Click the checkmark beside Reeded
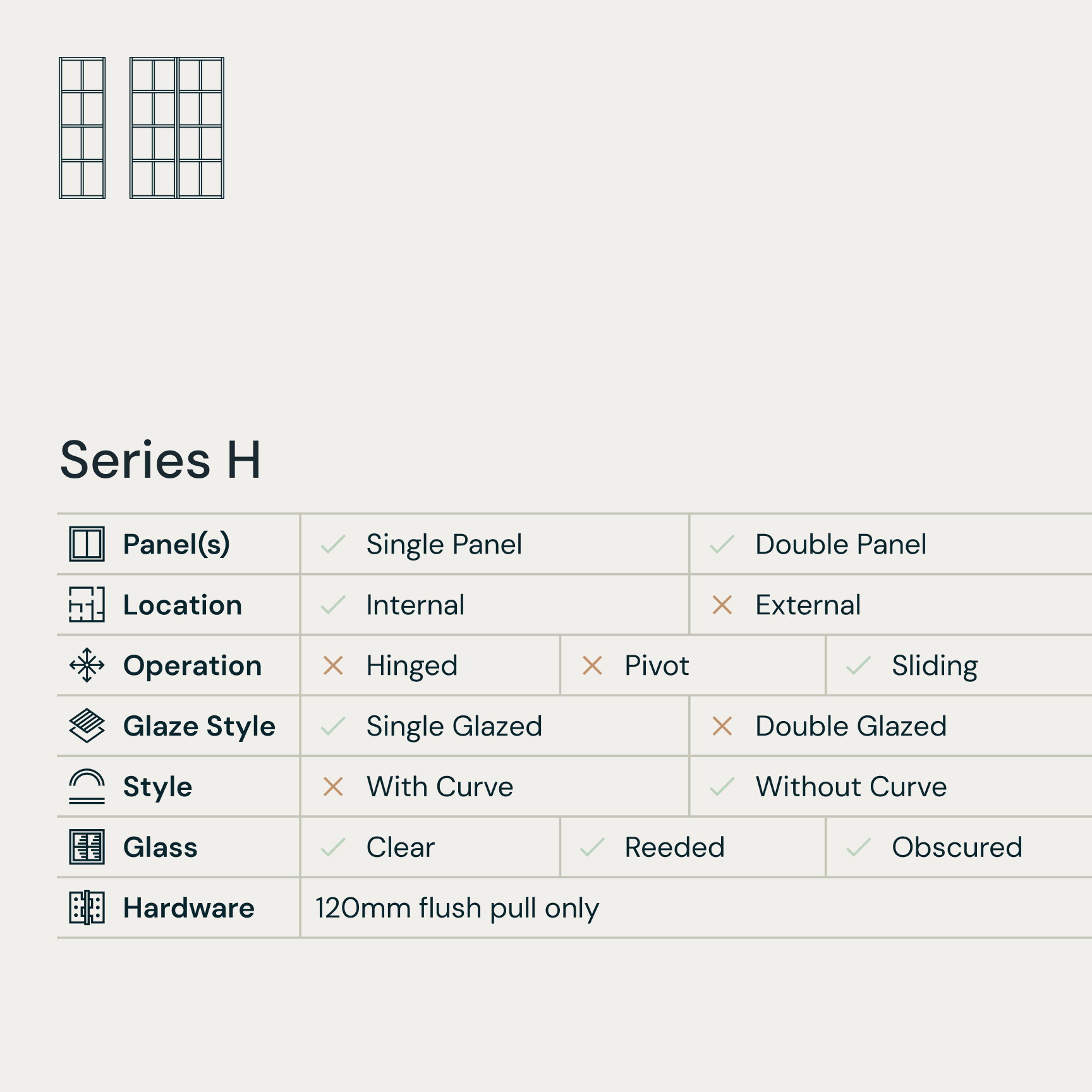 (592, 847)
